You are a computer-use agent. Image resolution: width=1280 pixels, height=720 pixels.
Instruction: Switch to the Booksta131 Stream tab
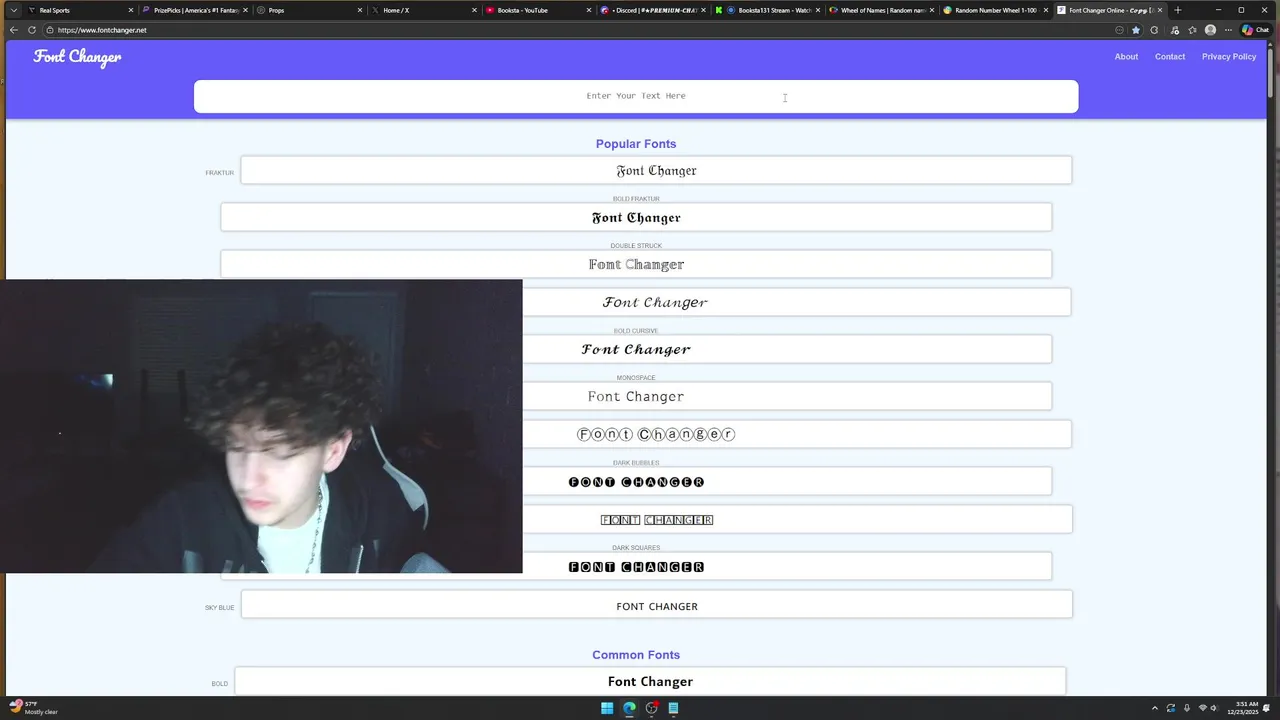(x=767, y=10)
